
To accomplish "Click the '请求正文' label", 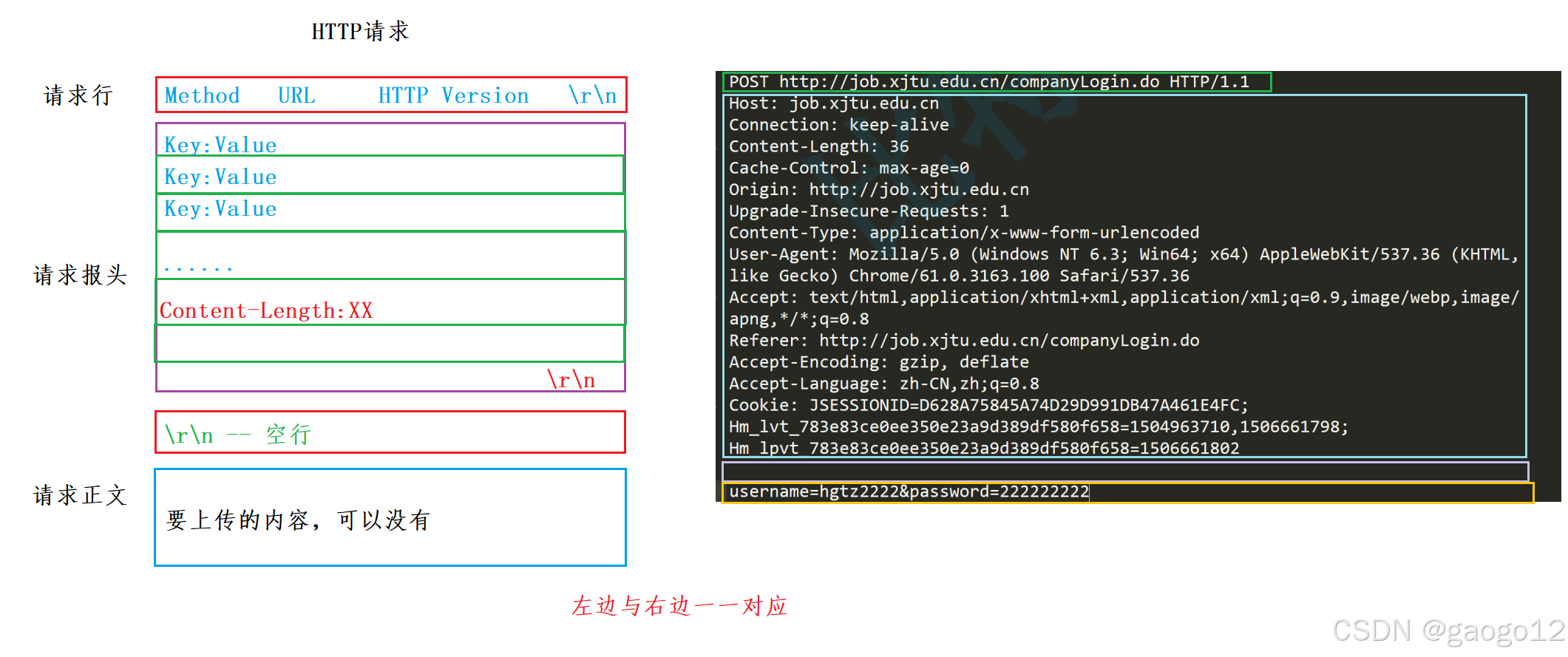I will click(81, 495).
